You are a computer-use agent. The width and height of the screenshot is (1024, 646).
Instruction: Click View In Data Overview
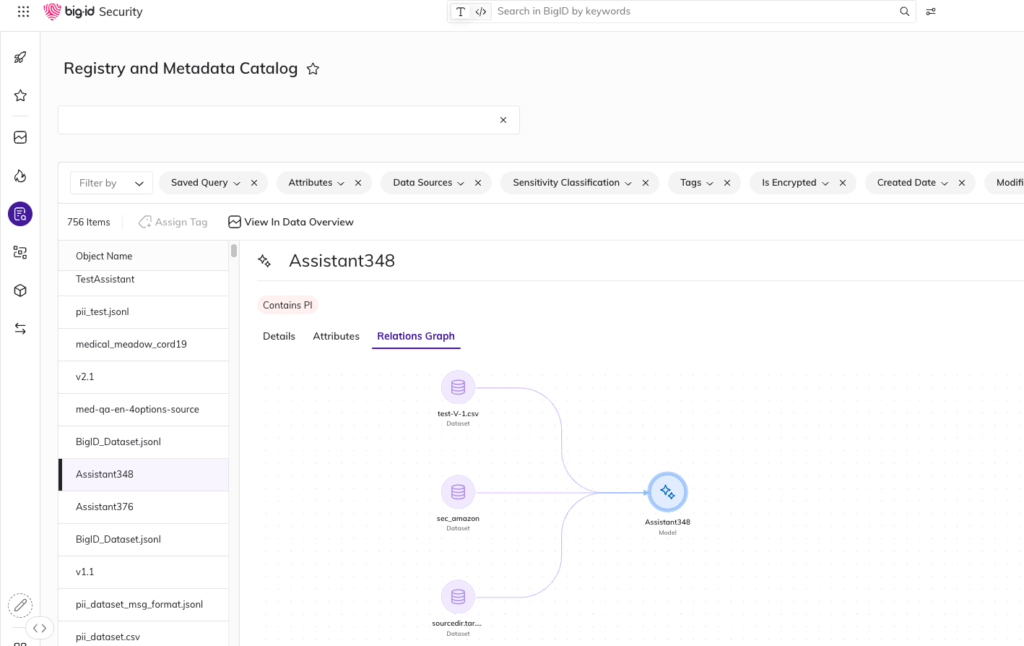291,222
